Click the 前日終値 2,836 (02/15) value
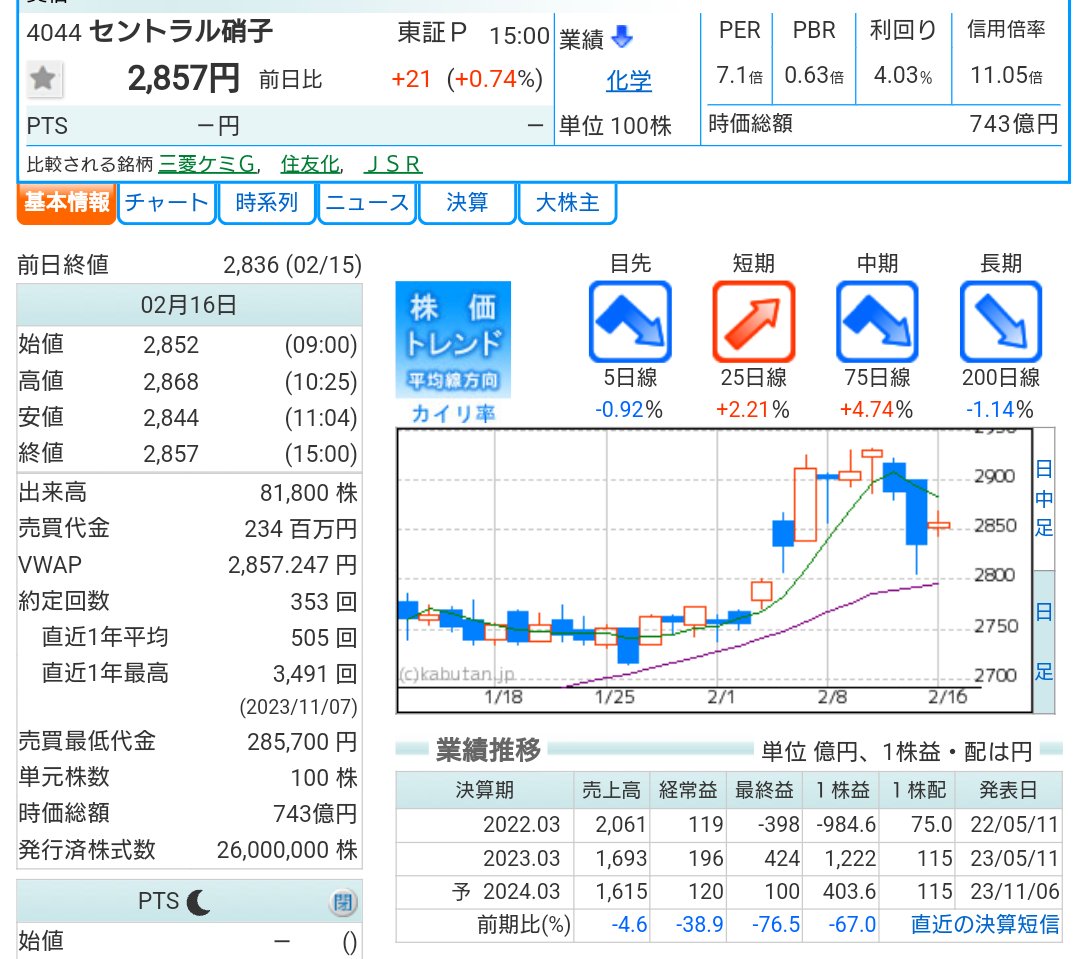This screenshot has width=1080, height=959. tap(292, 265)
